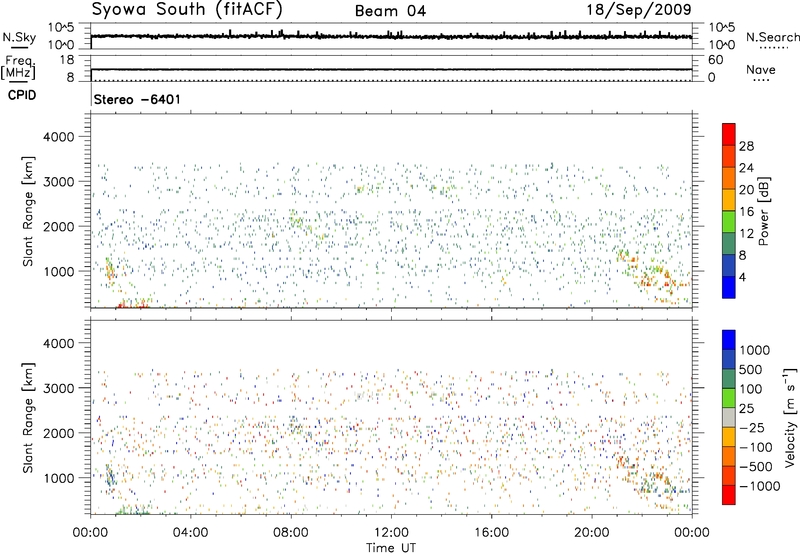Select the 'Freq. [MHz]' axis label
Image resolution: width=800 pixels, height=554 pixels.
[18, 67]
